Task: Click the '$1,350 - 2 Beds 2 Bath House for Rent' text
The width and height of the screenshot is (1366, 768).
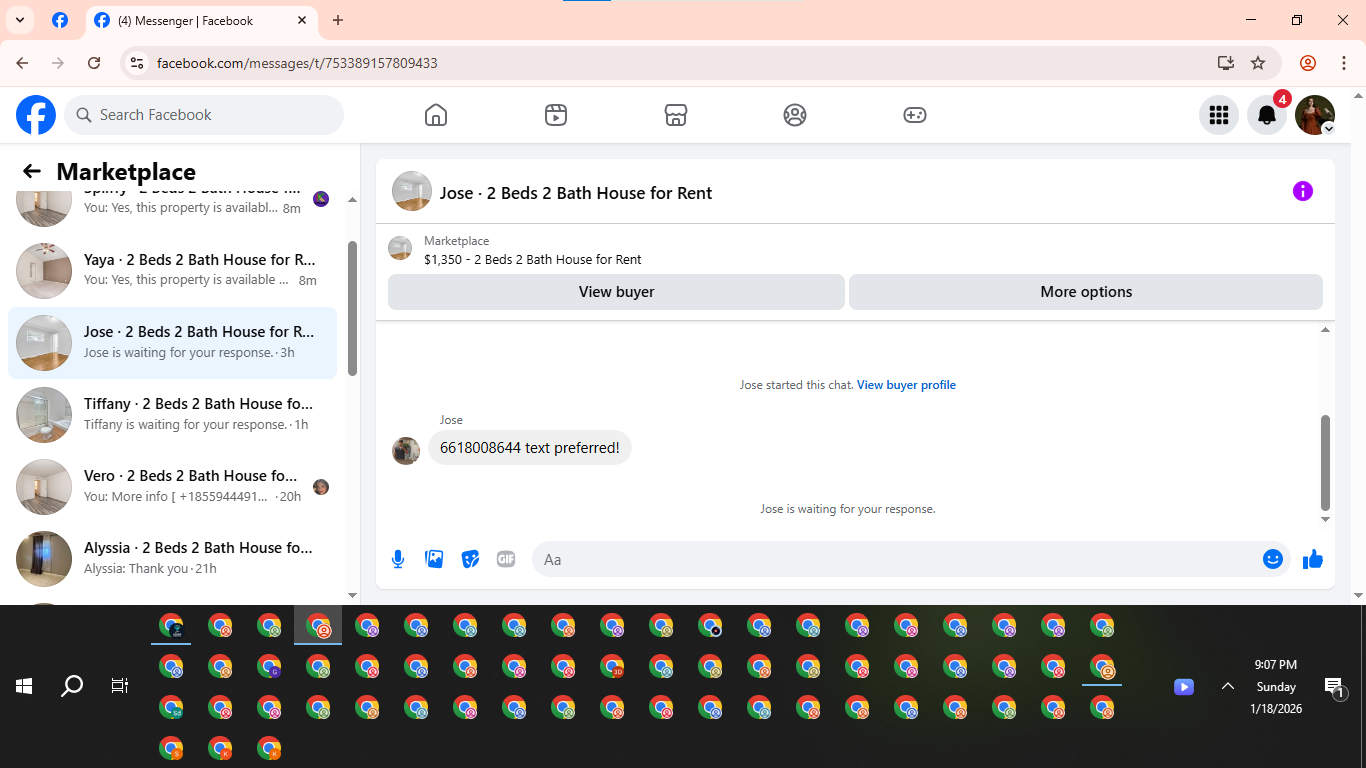Action: point(533,259)
